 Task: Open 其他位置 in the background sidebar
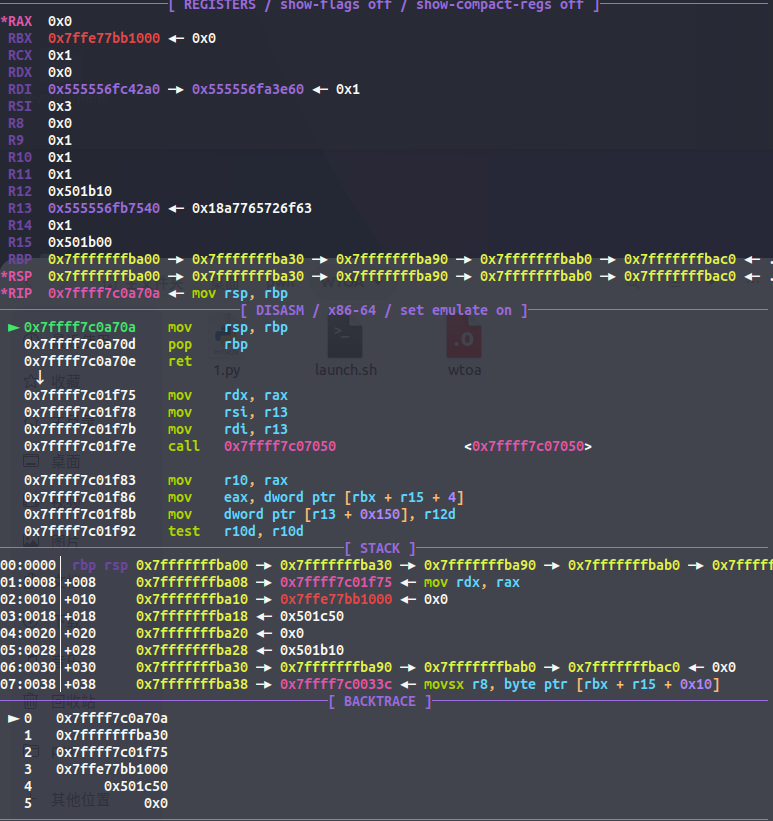(x=81, y=800)
